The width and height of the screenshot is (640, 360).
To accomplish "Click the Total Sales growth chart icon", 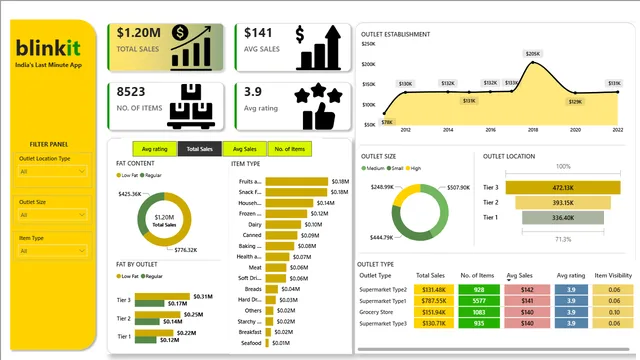I will [x=191, y=47].
